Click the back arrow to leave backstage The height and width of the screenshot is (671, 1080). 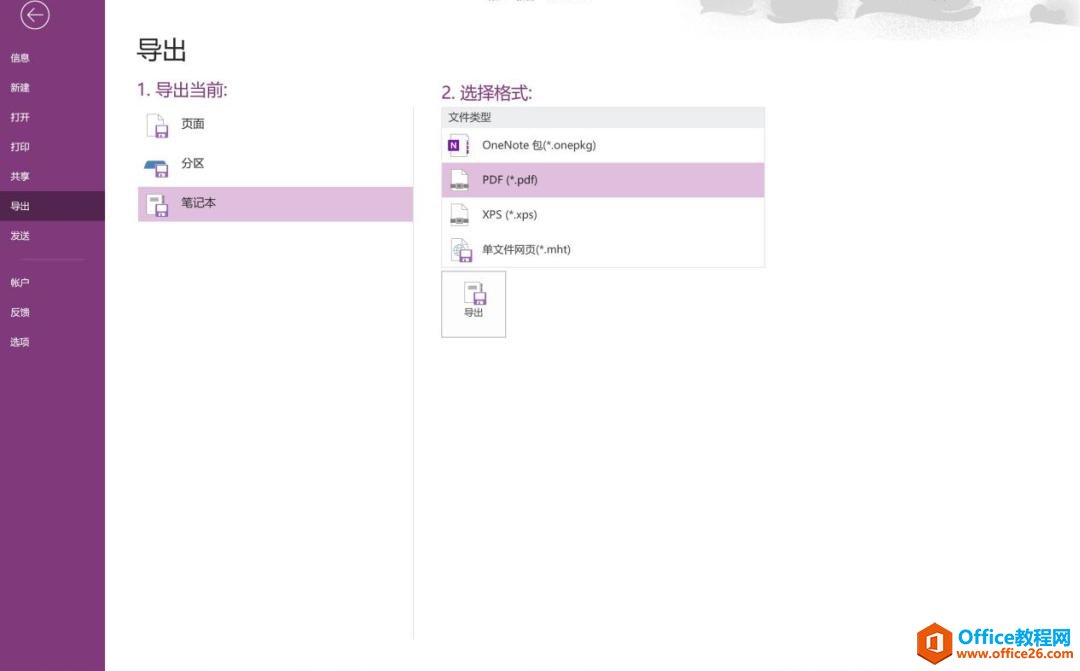[36, 16]
